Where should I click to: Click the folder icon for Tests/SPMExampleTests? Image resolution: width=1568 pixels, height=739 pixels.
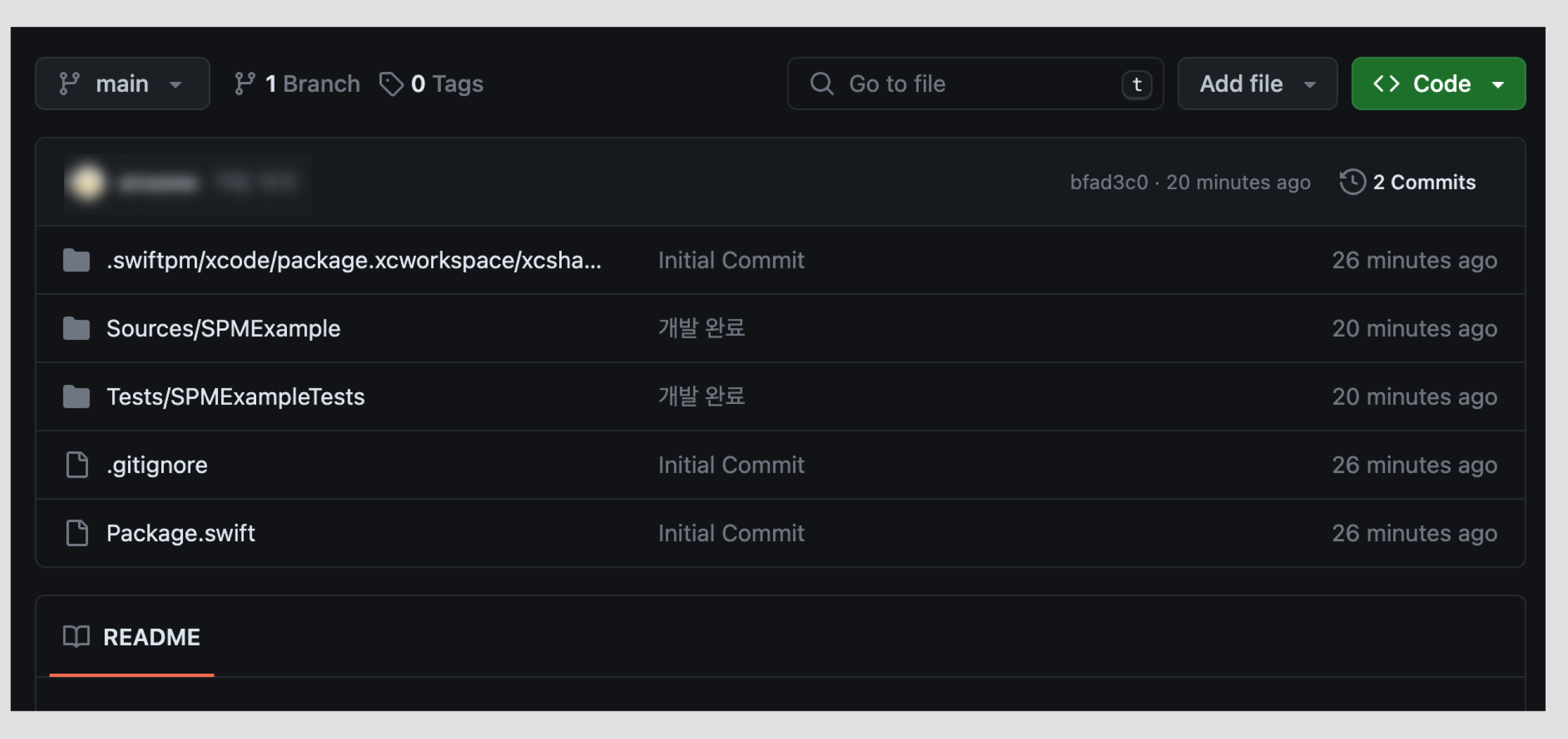coord(76,397)
